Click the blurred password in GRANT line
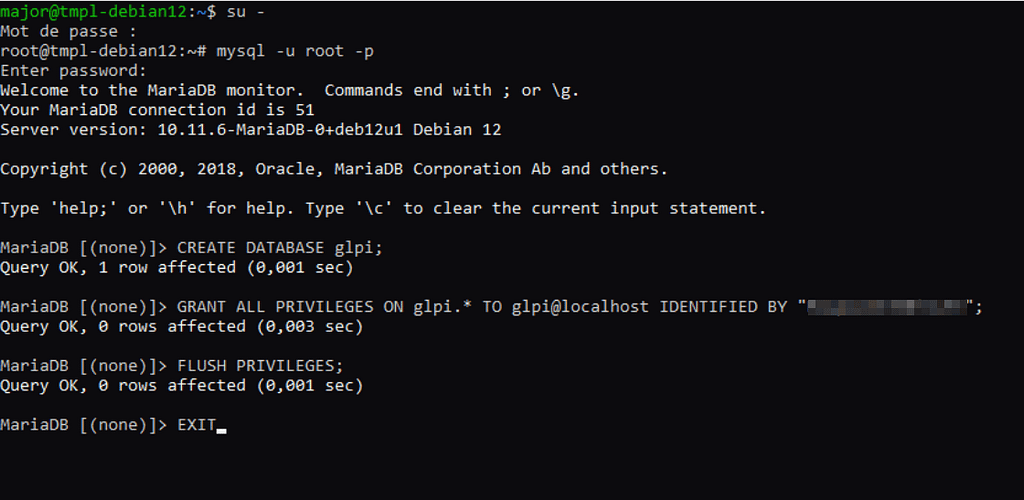This screenshot has height=500, width=1024. click(x=889, y=307)
